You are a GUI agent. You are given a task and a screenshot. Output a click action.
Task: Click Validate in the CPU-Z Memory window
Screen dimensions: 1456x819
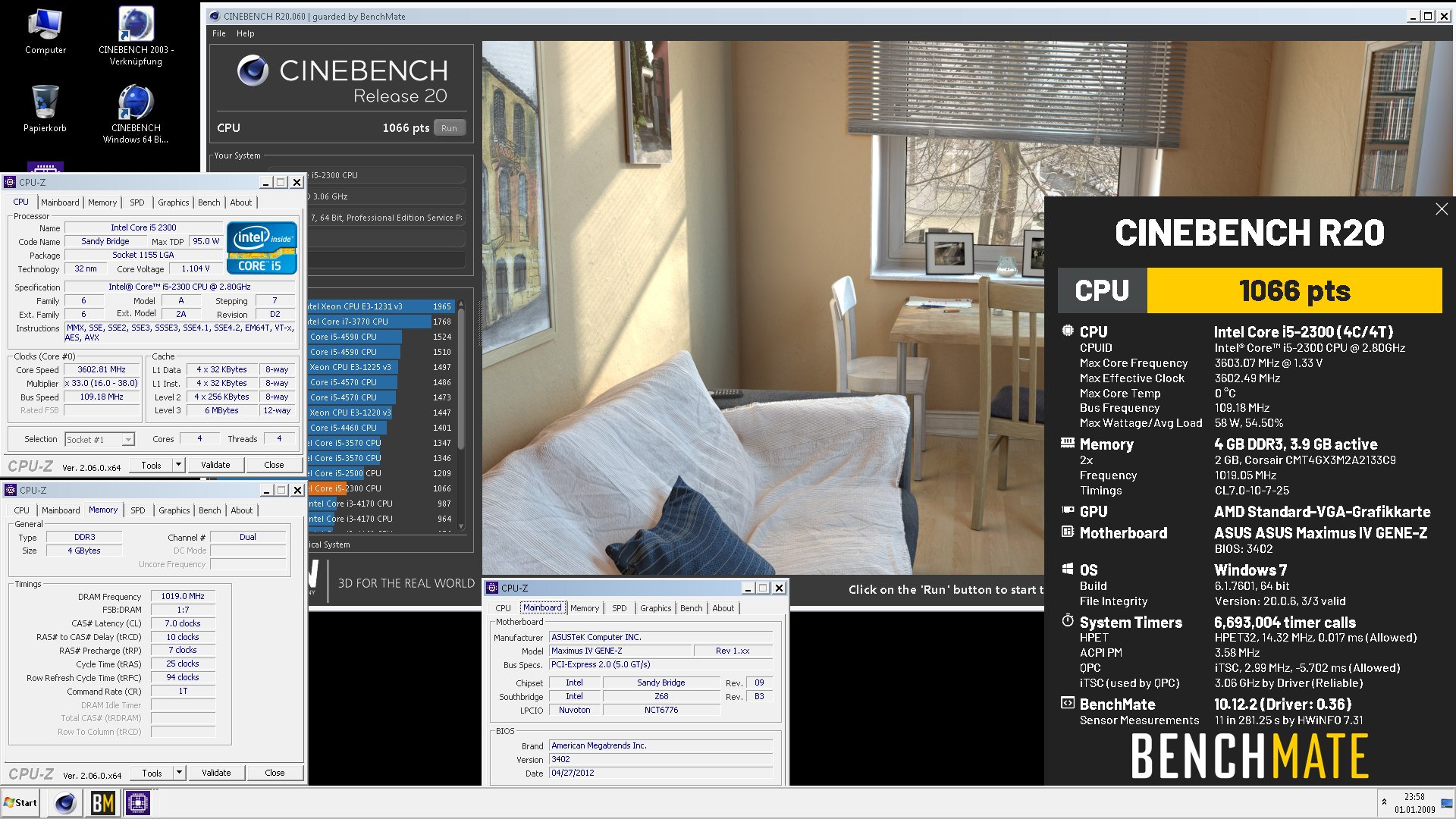point(216,773)
